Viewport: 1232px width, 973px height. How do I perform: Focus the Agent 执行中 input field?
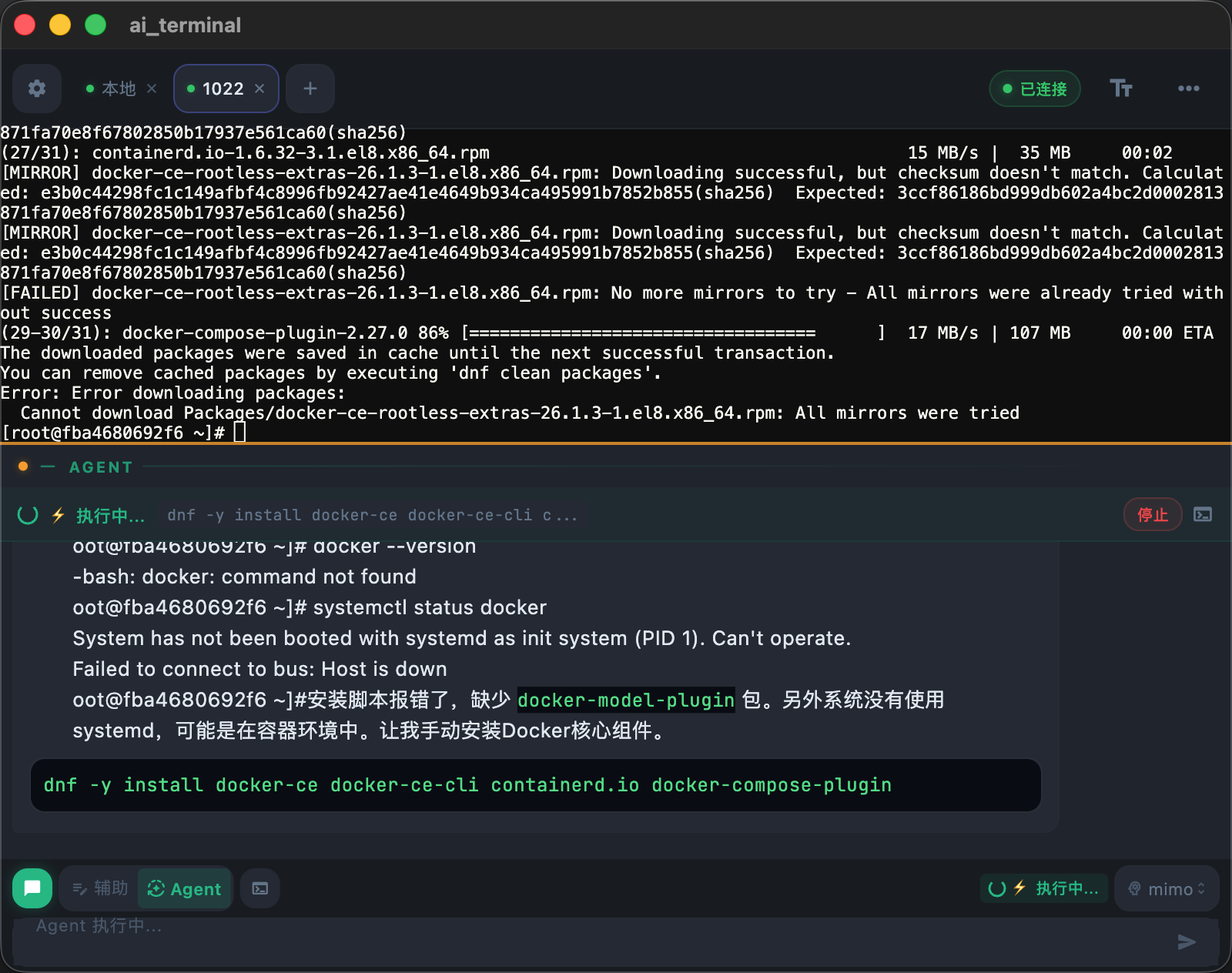[593, 941]
